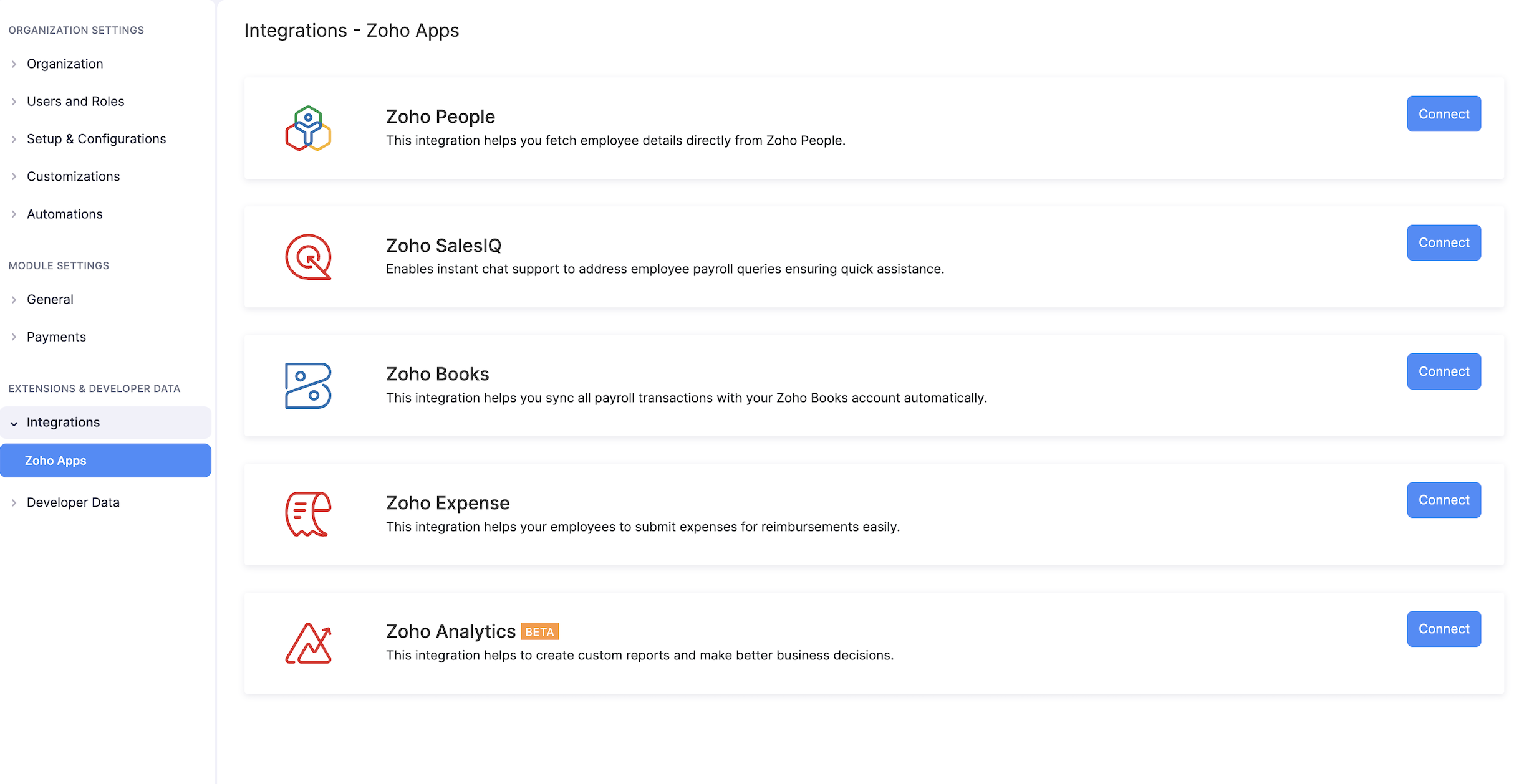Screen dimensions: 1524x784
Task: Expand the Setup & Configurations section
Action: coord(96,138)
